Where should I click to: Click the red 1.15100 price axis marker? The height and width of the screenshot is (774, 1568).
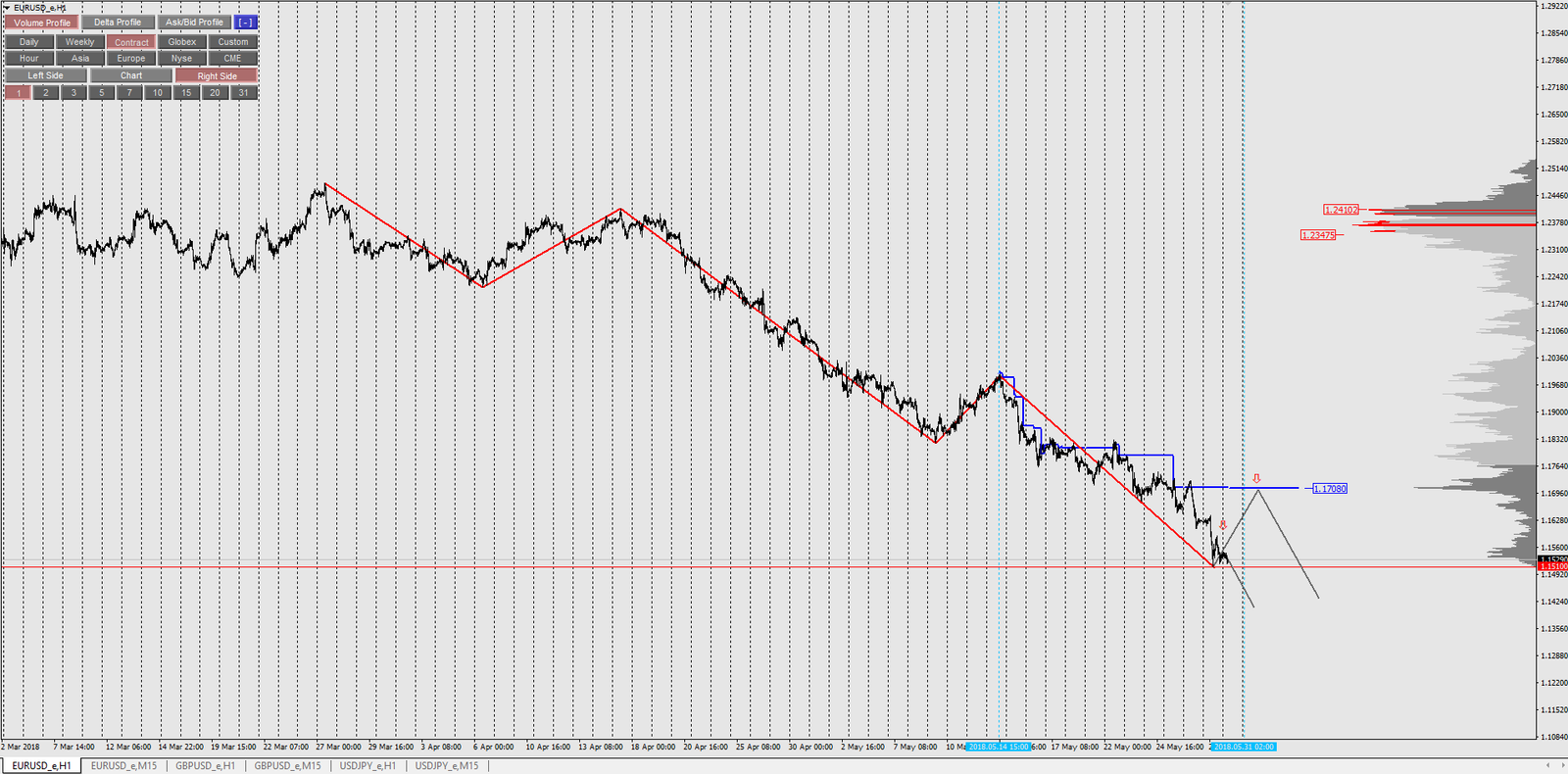1552,566
